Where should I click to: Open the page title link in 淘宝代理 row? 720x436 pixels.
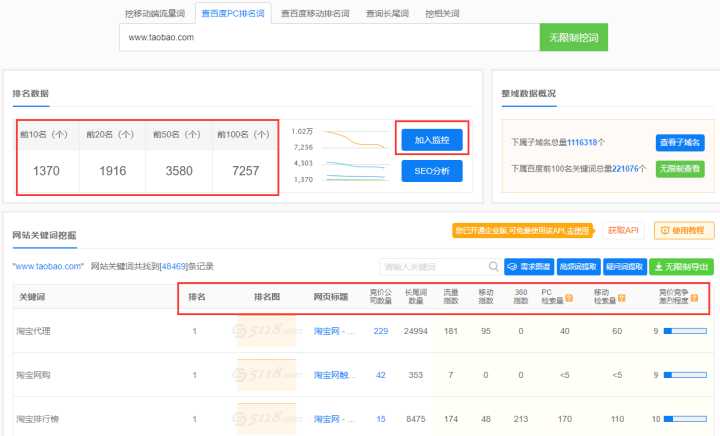click(334, 331)
